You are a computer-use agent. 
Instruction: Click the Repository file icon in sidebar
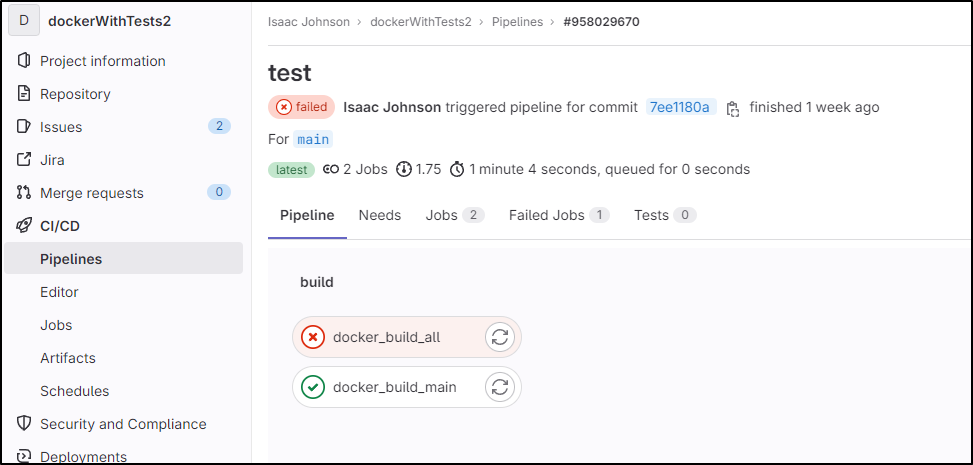click(x=24, y=94)
